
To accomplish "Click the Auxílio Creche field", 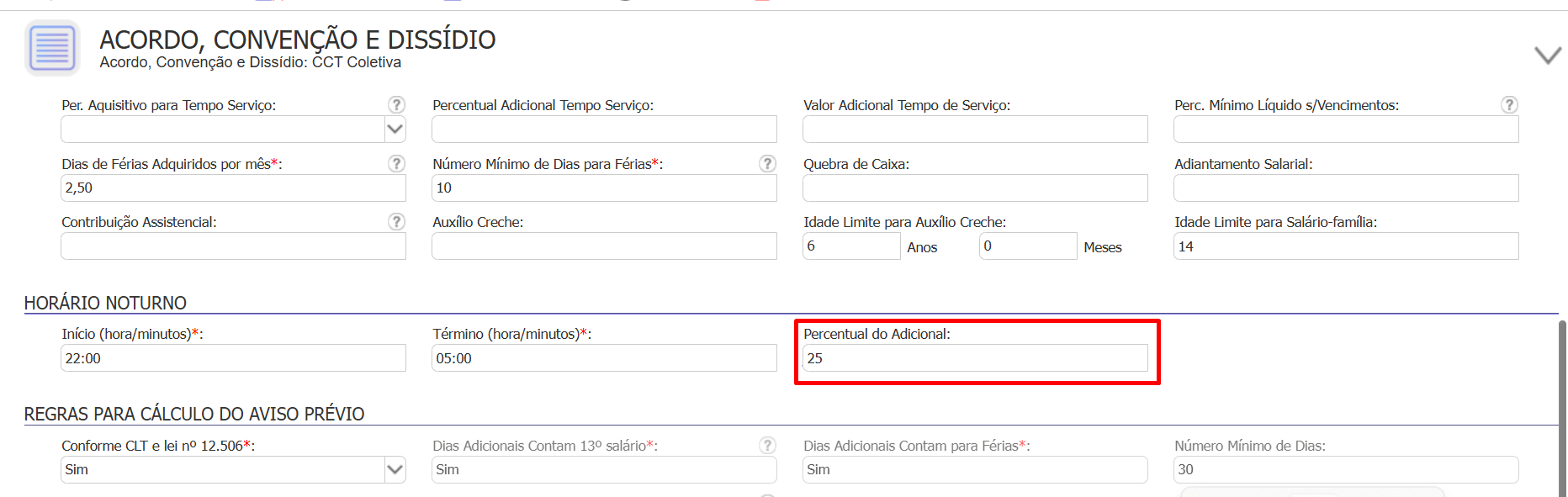I will (x=604, y=246).
